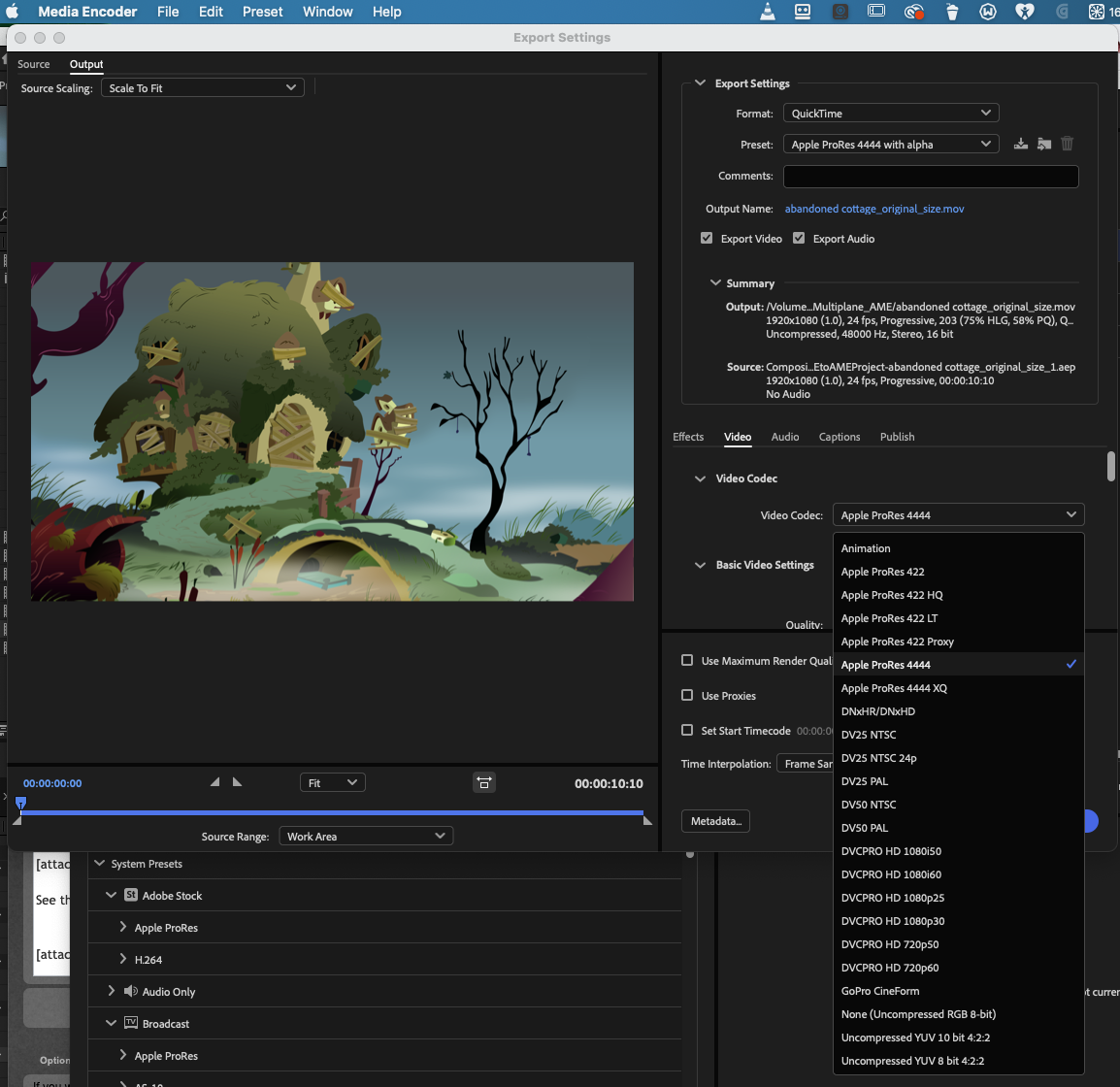Toggle the Export Audio checkbox
This screenshot has width=1120, height=1087.
coord(799,238)
